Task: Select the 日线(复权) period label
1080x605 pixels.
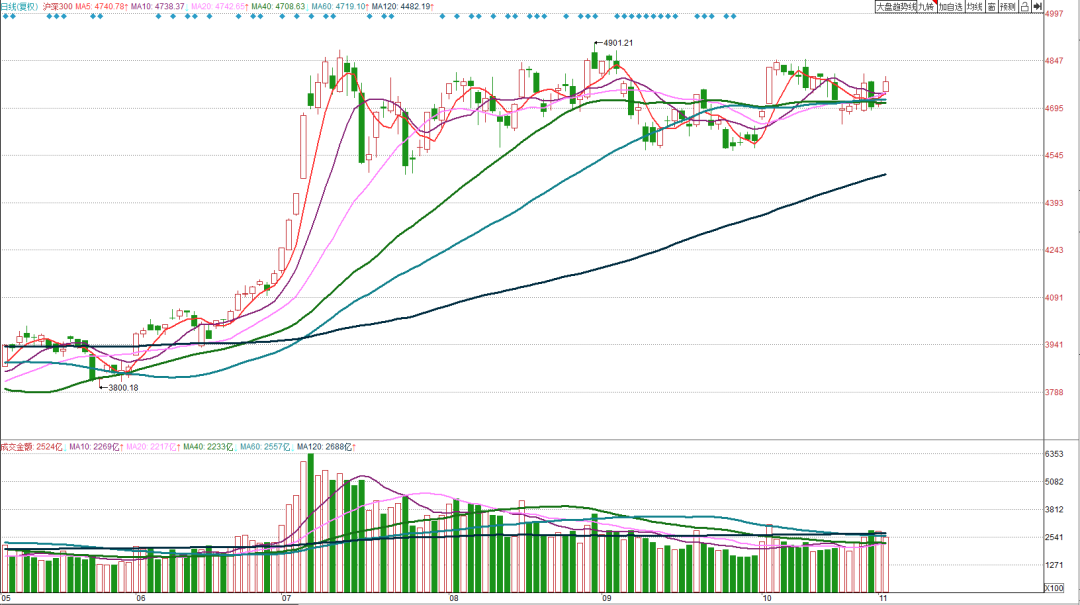Action: click(19, 6)
